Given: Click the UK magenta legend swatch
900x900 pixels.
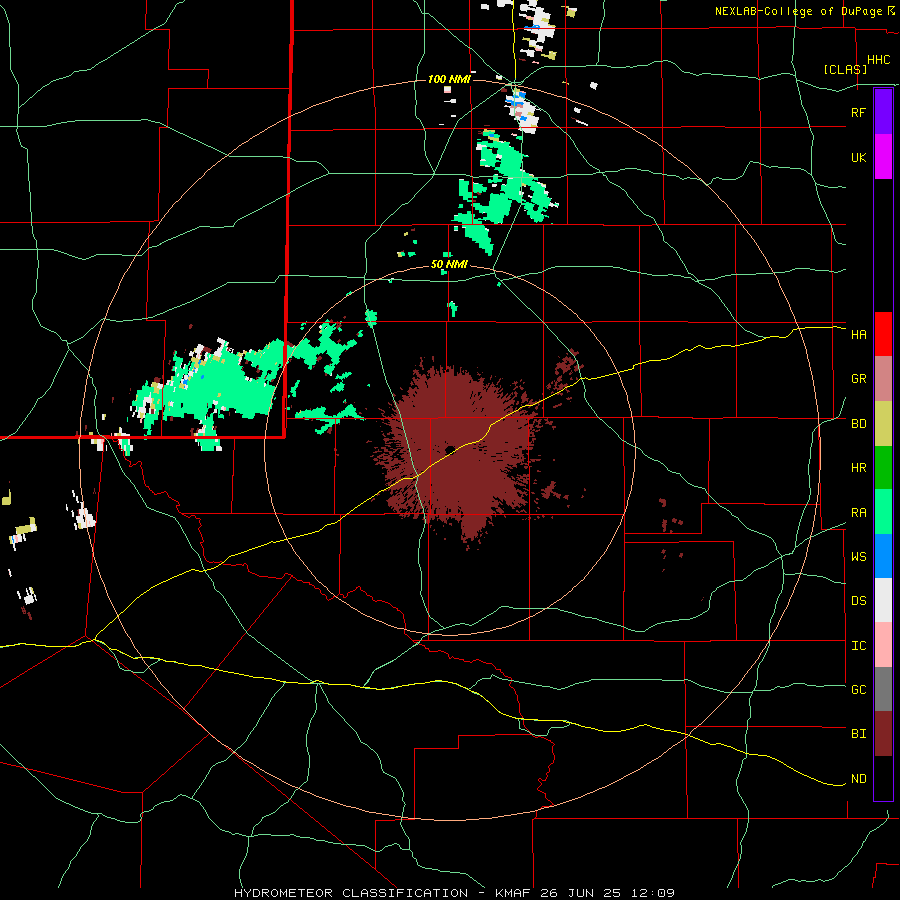Looking at the screenshot, I should click(883, 157).
